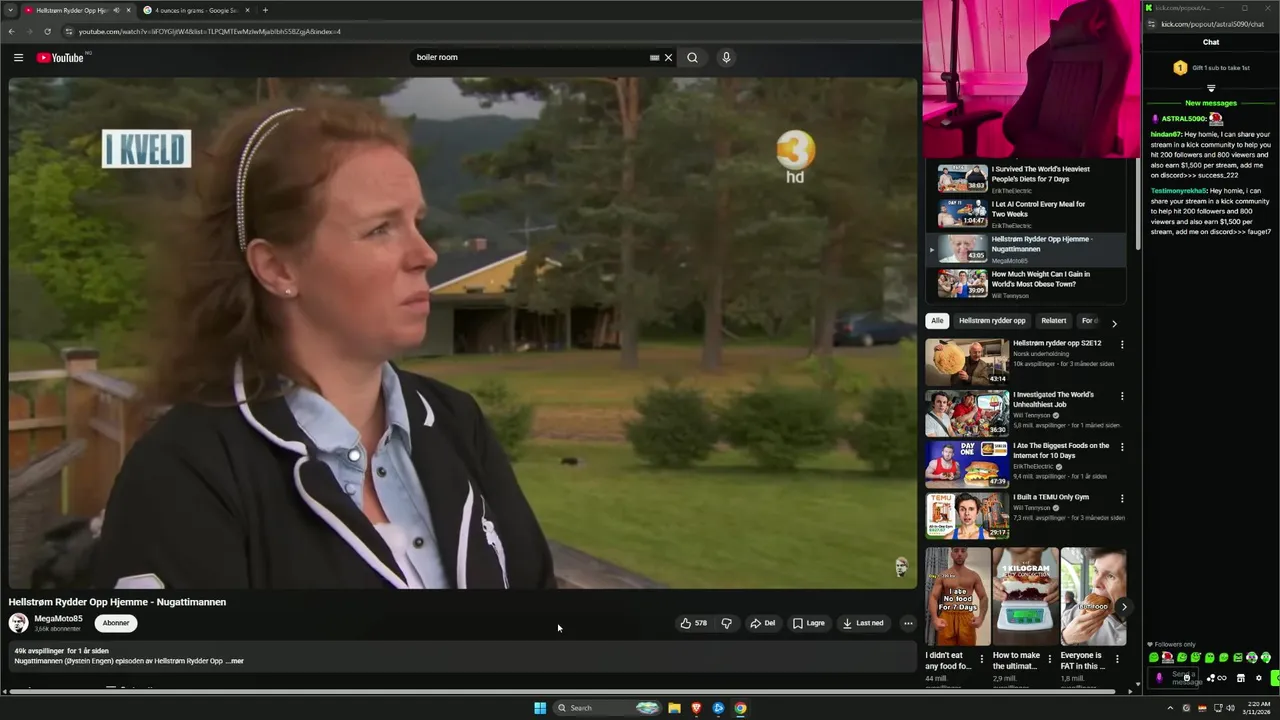Expand description with '...mer'
Image resolution: width=1280 pixels, height=720 pixels.
(235, 661)
